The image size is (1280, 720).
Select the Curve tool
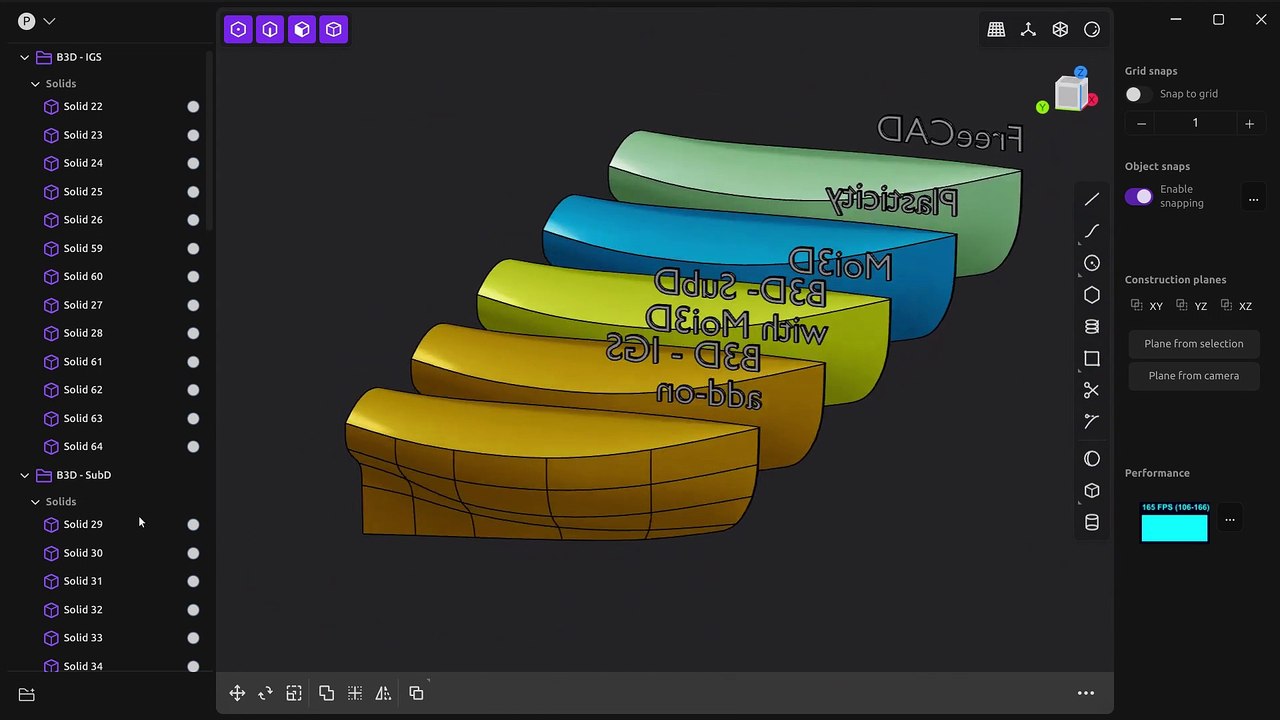[1092, 231]
